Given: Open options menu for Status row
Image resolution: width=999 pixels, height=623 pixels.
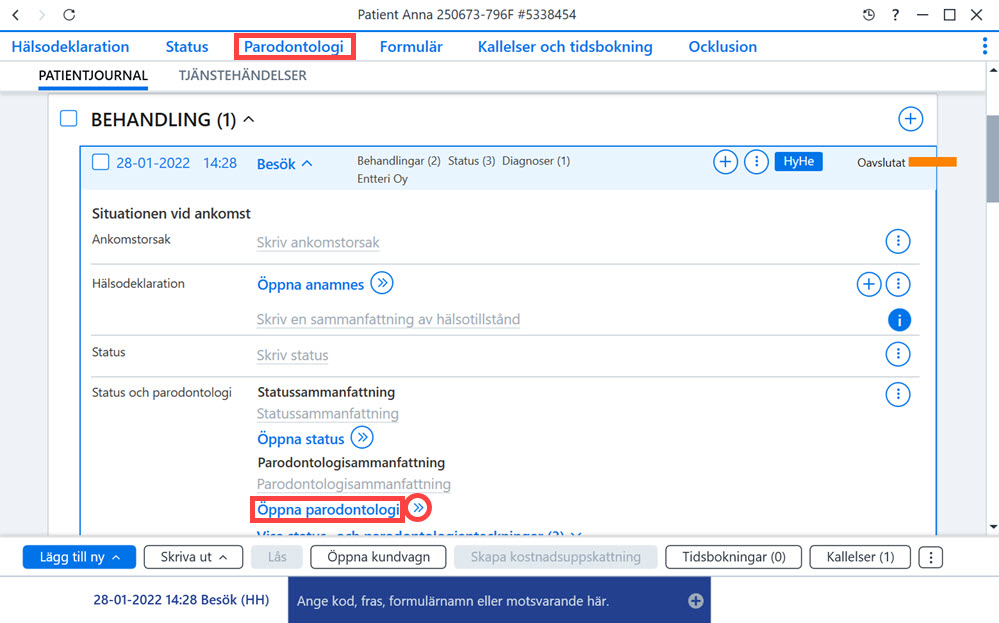Looking at the screenshot, I should pos(898,354).
